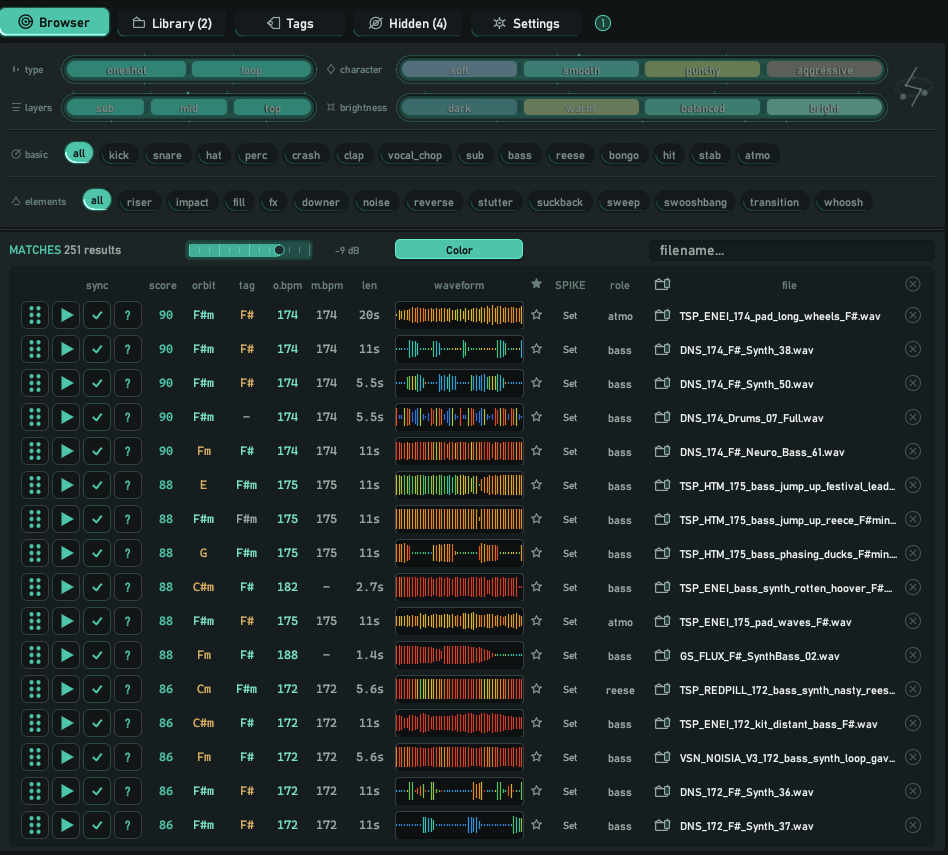
Task: Open folder for DNS_174_F#_Synth_38.wav
Action: coord(663,349)
